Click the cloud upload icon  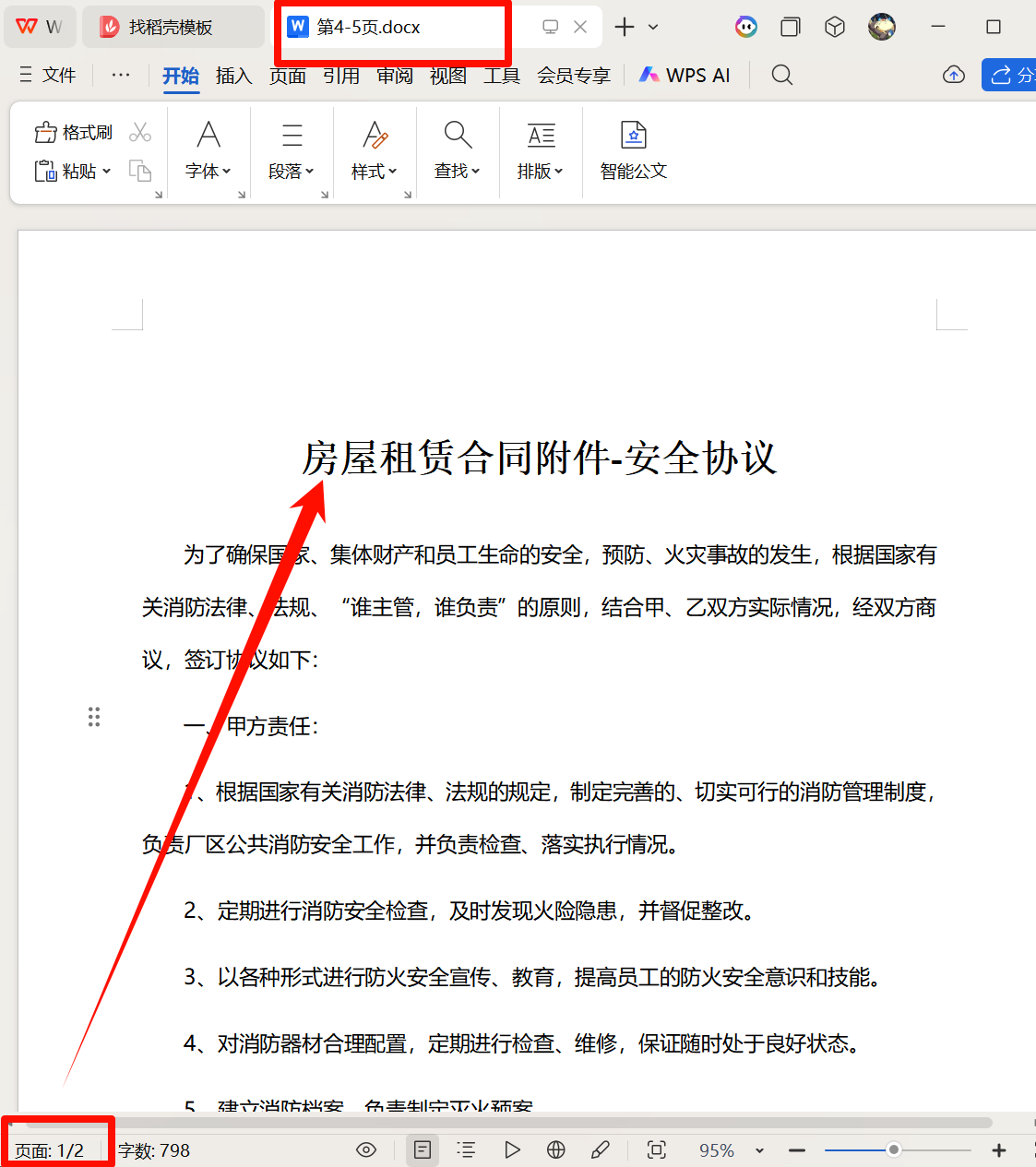(954, 75)
